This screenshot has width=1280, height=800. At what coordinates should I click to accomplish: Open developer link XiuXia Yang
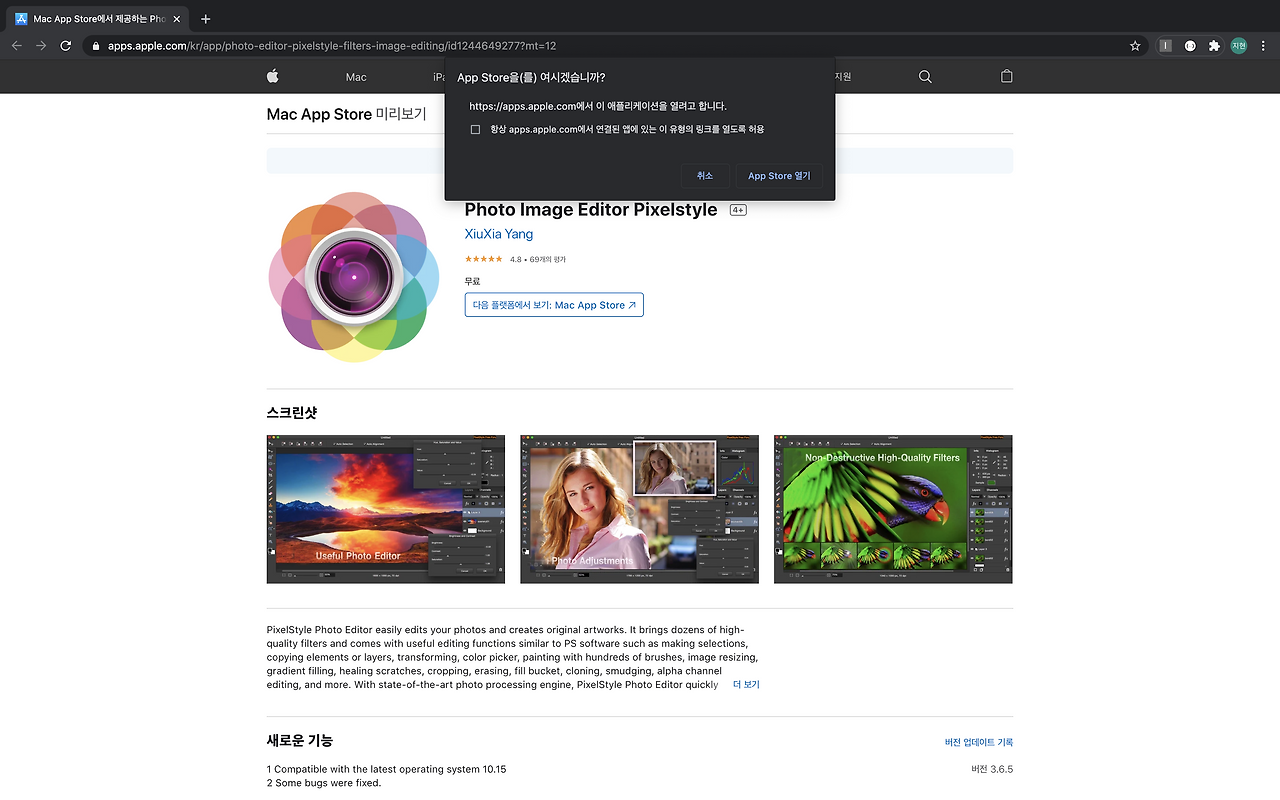(499, 234)
